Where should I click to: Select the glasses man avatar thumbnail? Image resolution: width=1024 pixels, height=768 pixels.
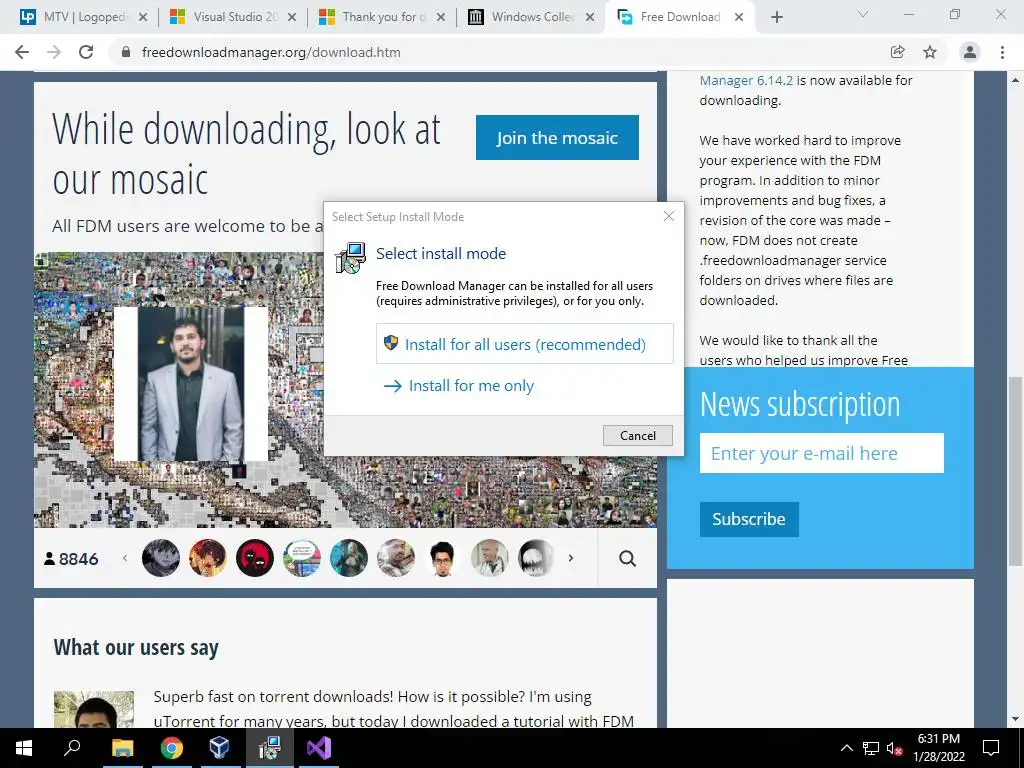point(443,558)
